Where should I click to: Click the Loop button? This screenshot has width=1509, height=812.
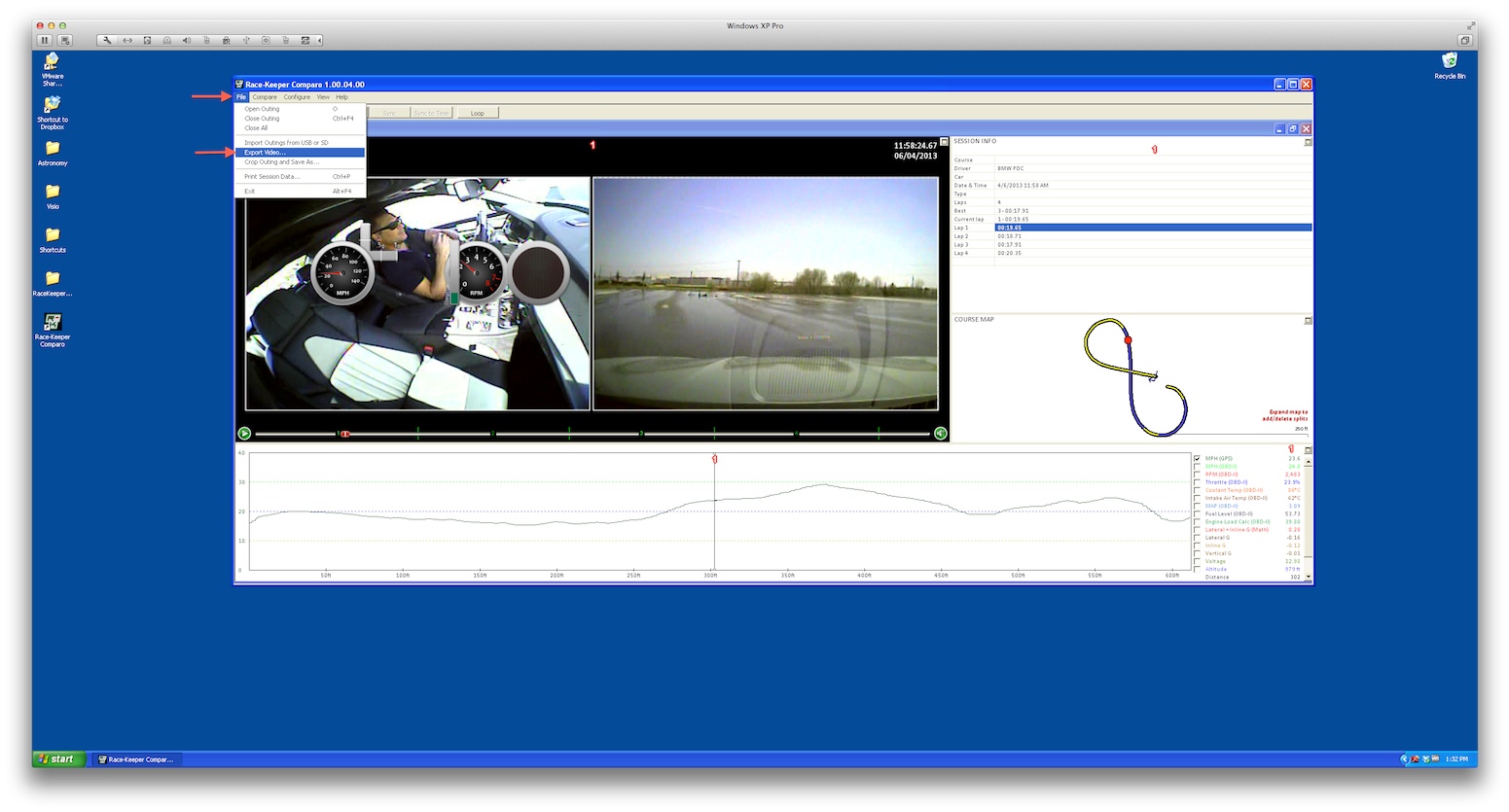pyautogui.click(x=478, y=113)
